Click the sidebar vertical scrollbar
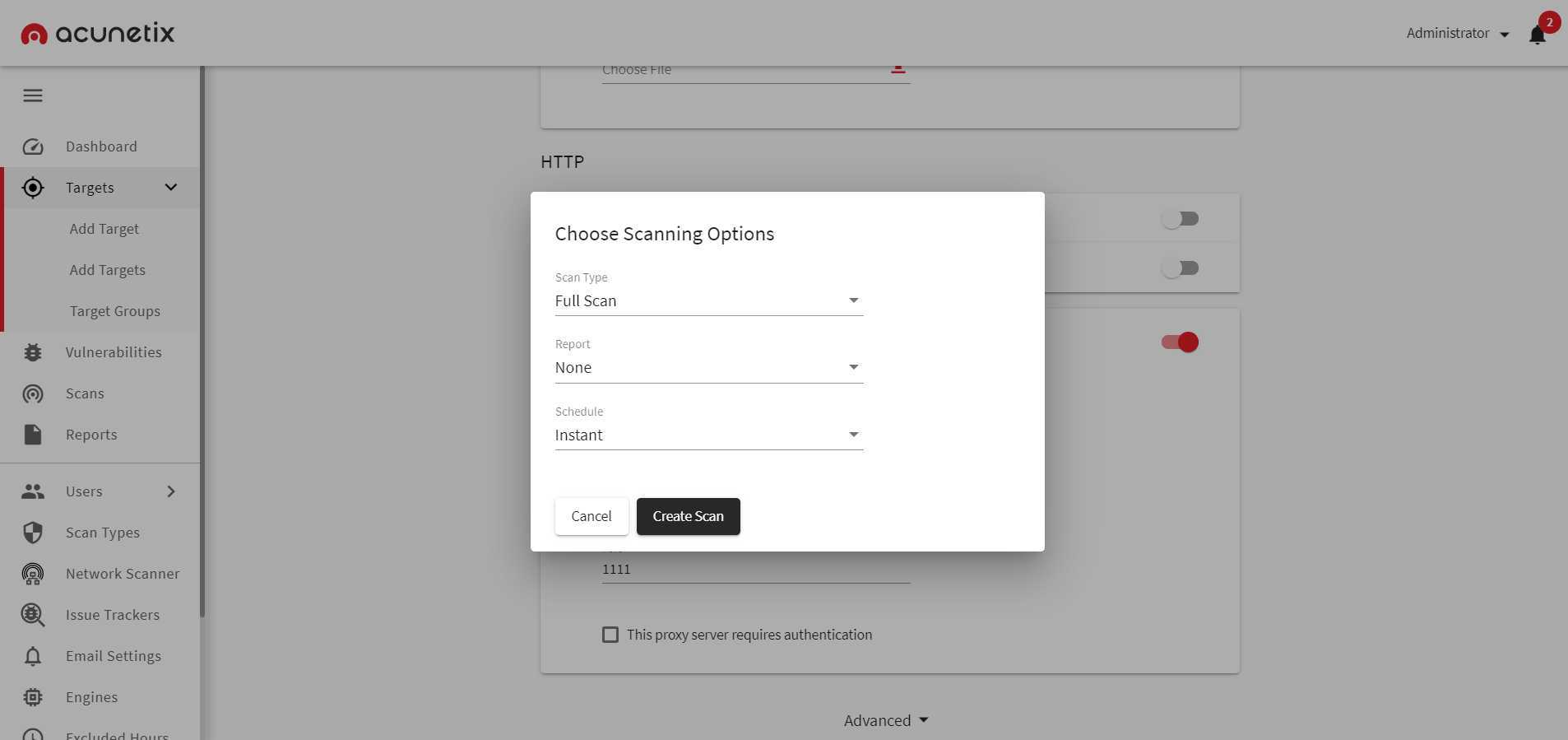This screenshot has width=1568, height=740. [x=202, y=342]
